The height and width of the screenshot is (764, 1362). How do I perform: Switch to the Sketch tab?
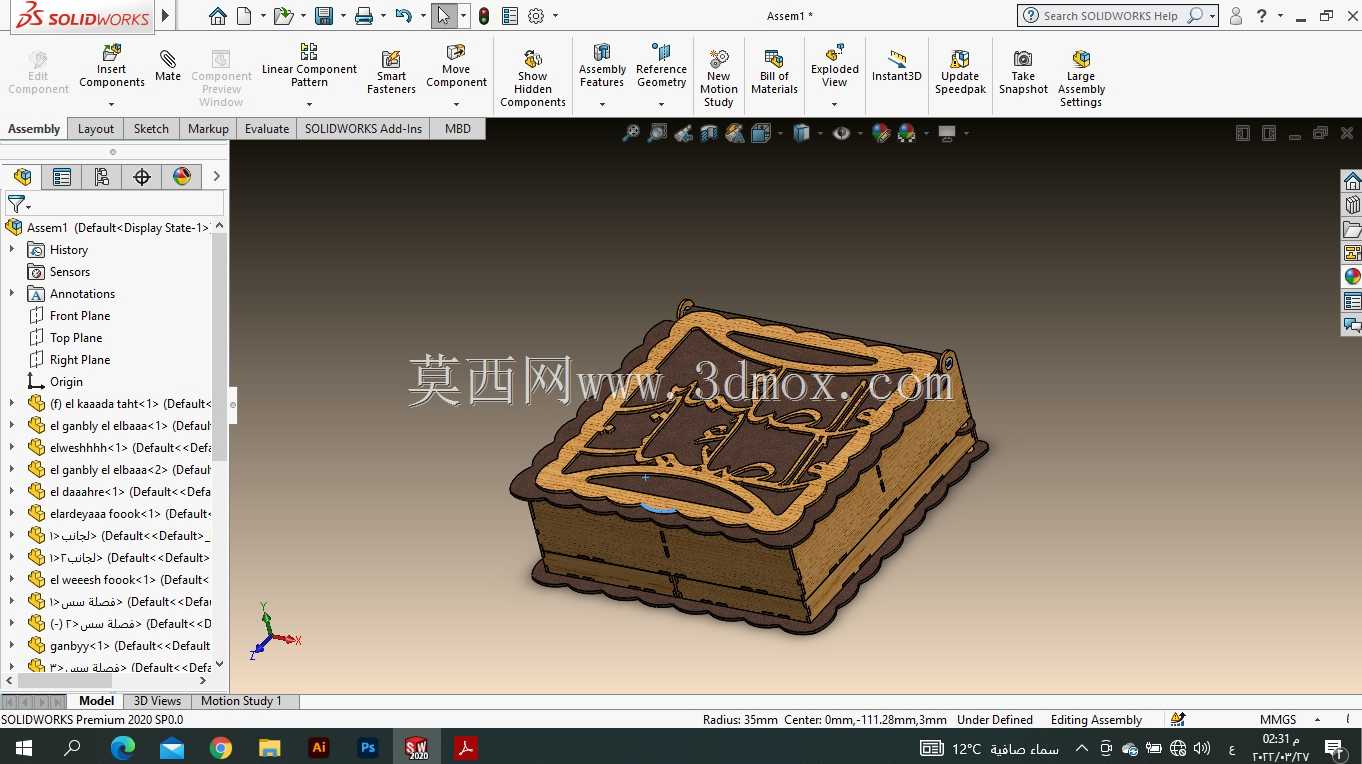click(151, 128)
